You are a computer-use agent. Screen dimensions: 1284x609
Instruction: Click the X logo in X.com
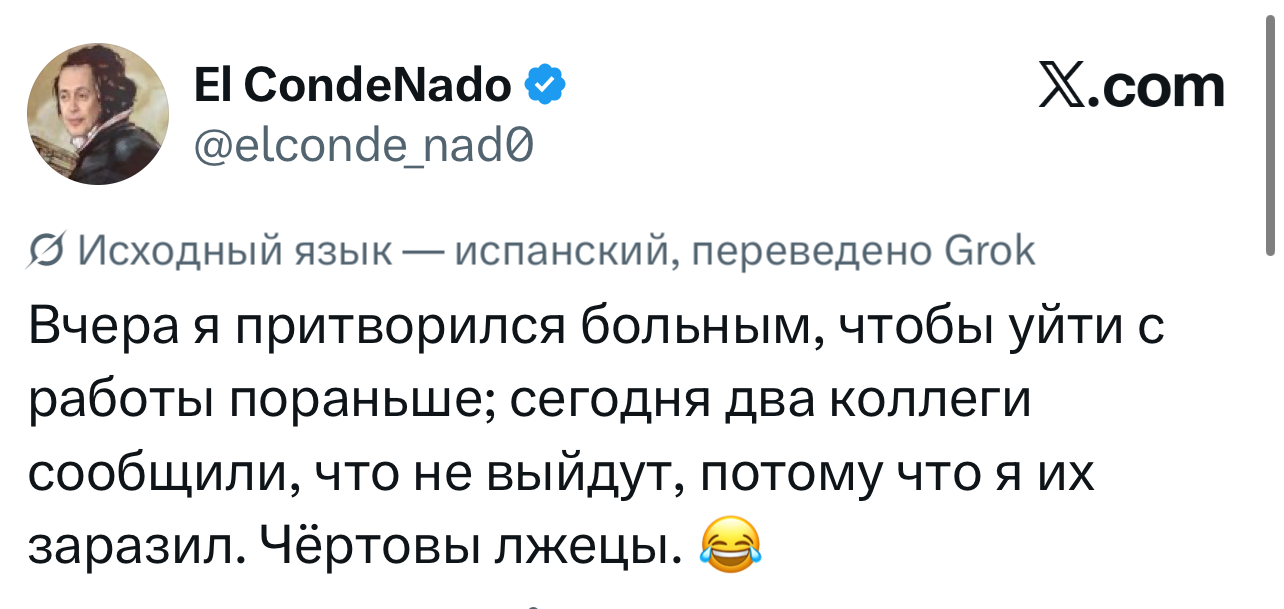(1064, 87)
